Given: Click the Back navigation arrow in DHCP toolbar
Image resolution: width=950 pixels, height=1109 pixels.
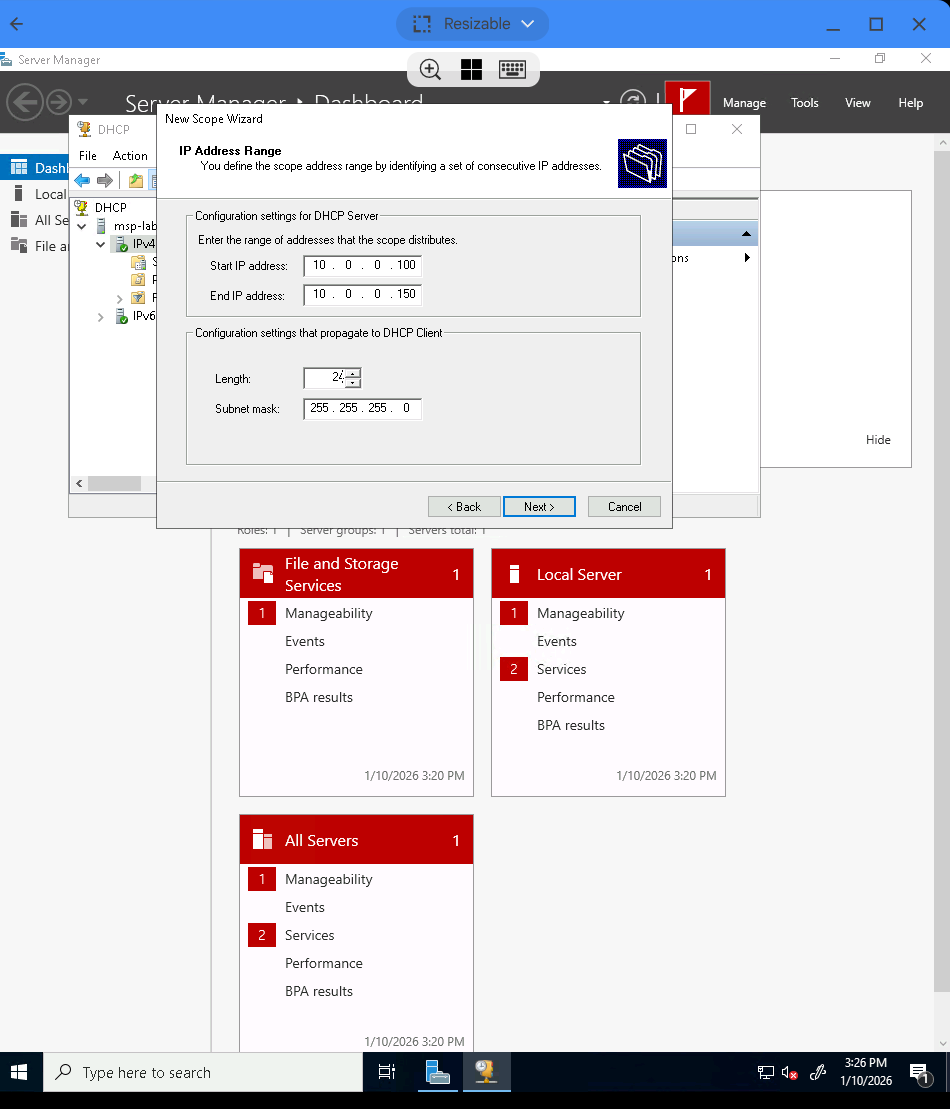Looking at the screenshot, I should tap(82, 180).
